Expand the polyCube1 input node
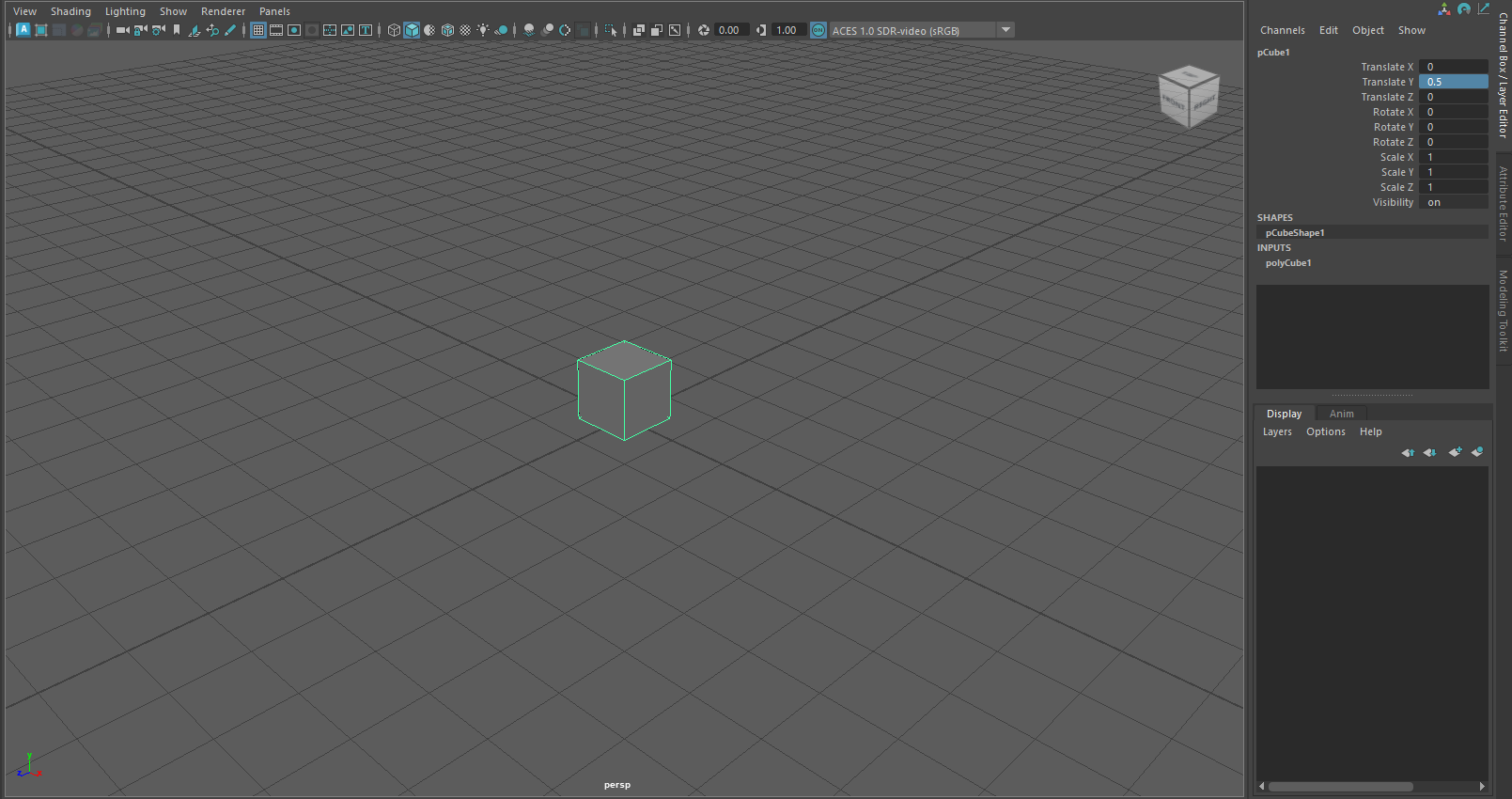Screen dimensions: 1512x799 tap(1288, 263)
